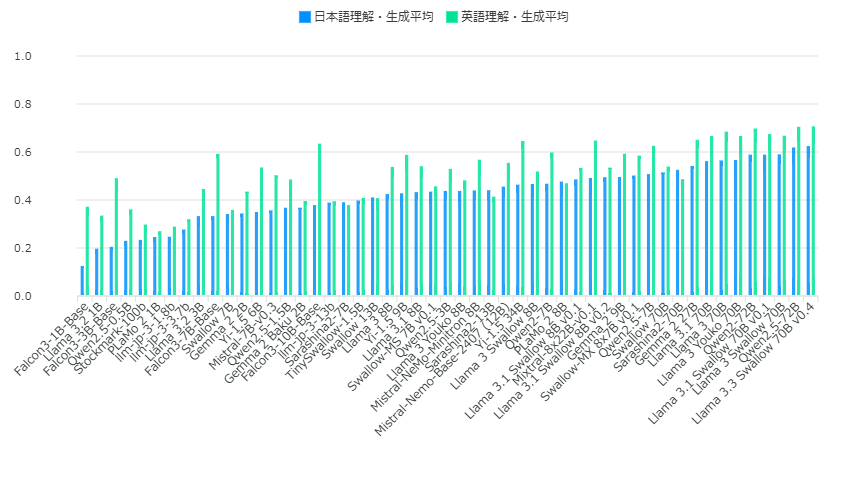Click the x-axis label Stockmark-100b

pyautogui.click(x=110, y=338)
